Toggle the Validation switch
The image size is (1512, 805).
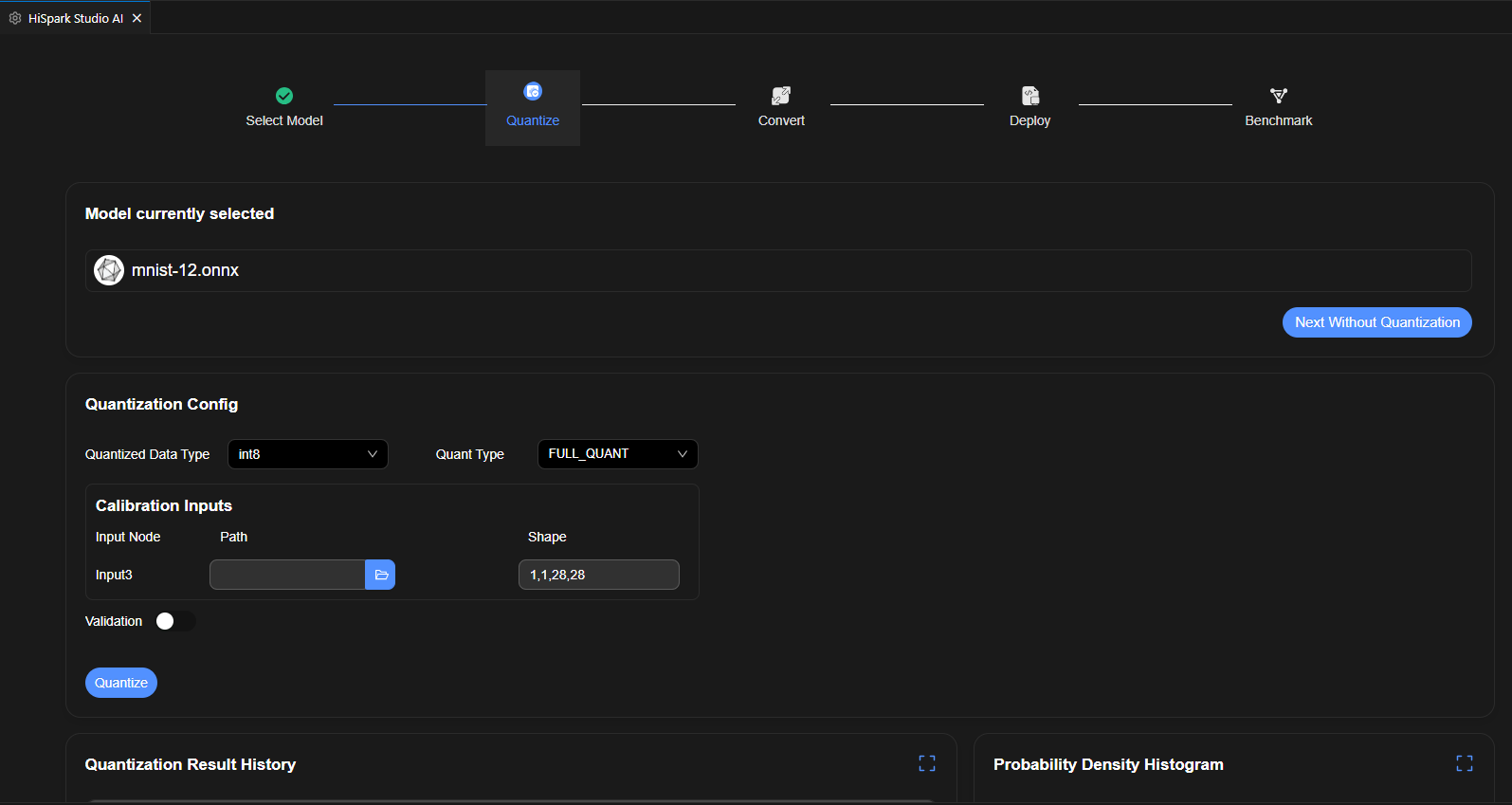[x=175, y=621]
